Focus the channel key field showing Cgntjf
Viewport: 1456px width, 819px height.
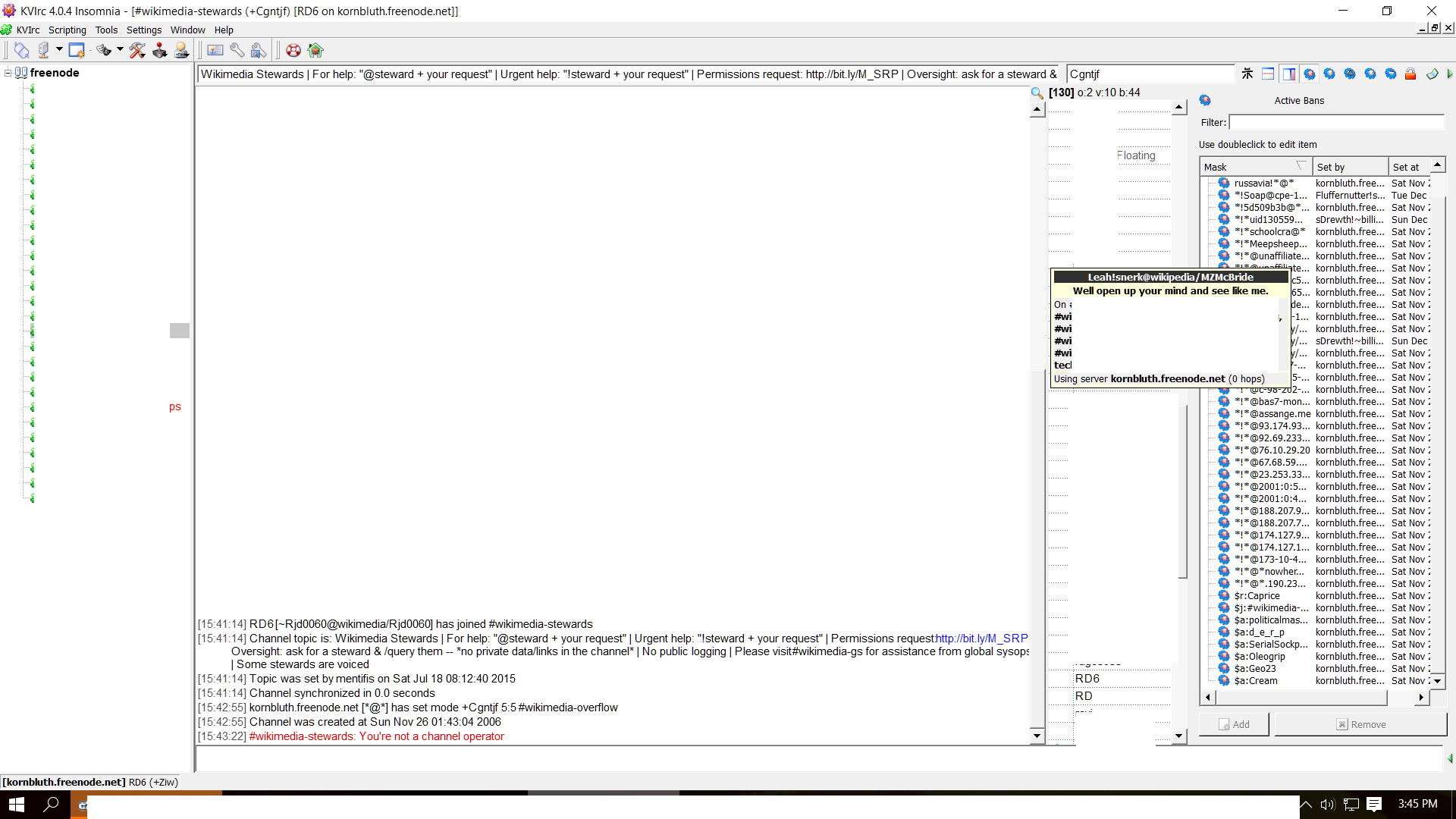point(1150,74)
